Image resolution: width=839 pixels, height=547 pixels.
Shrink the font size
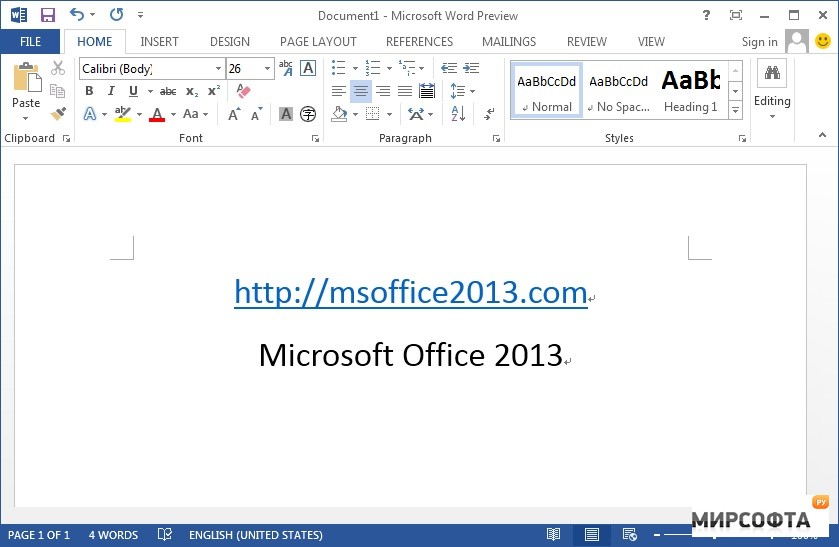click(257, 114)
